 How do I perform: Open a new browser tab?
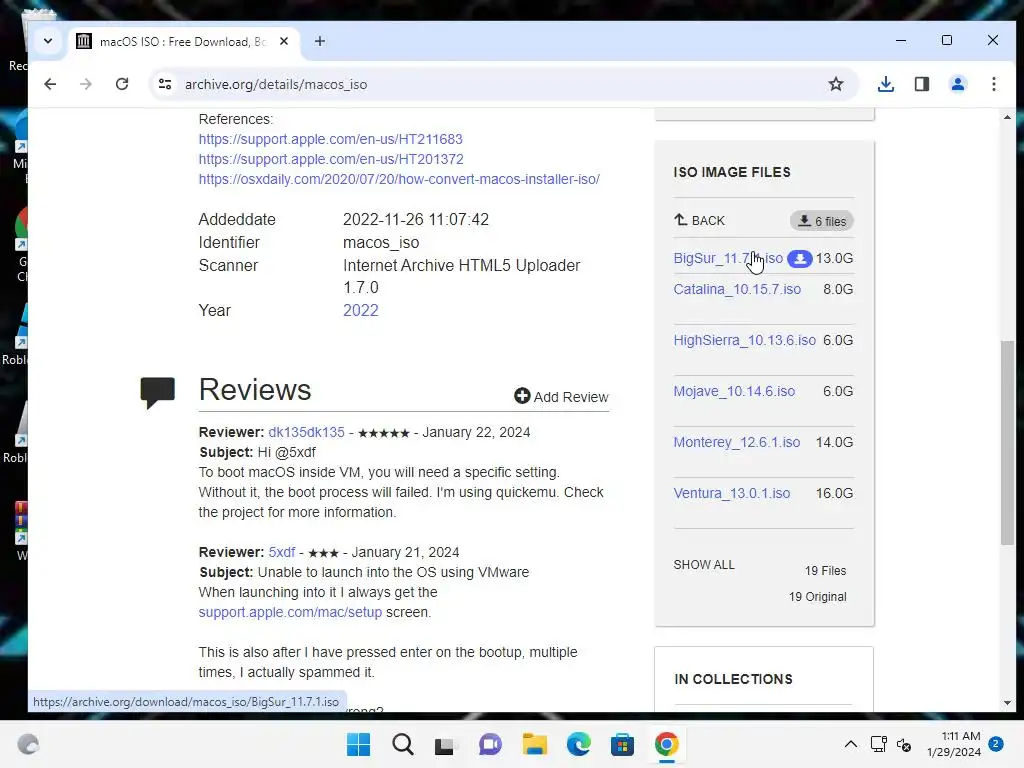click(319, 41)
